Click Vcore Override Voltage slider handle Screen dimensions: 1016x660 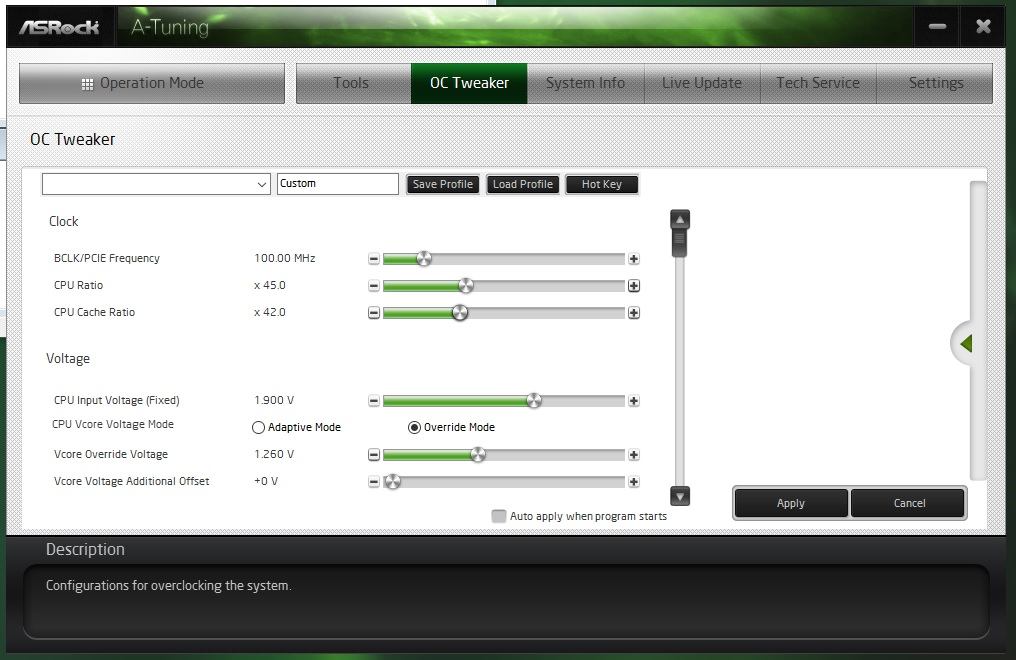coord(478,455)
